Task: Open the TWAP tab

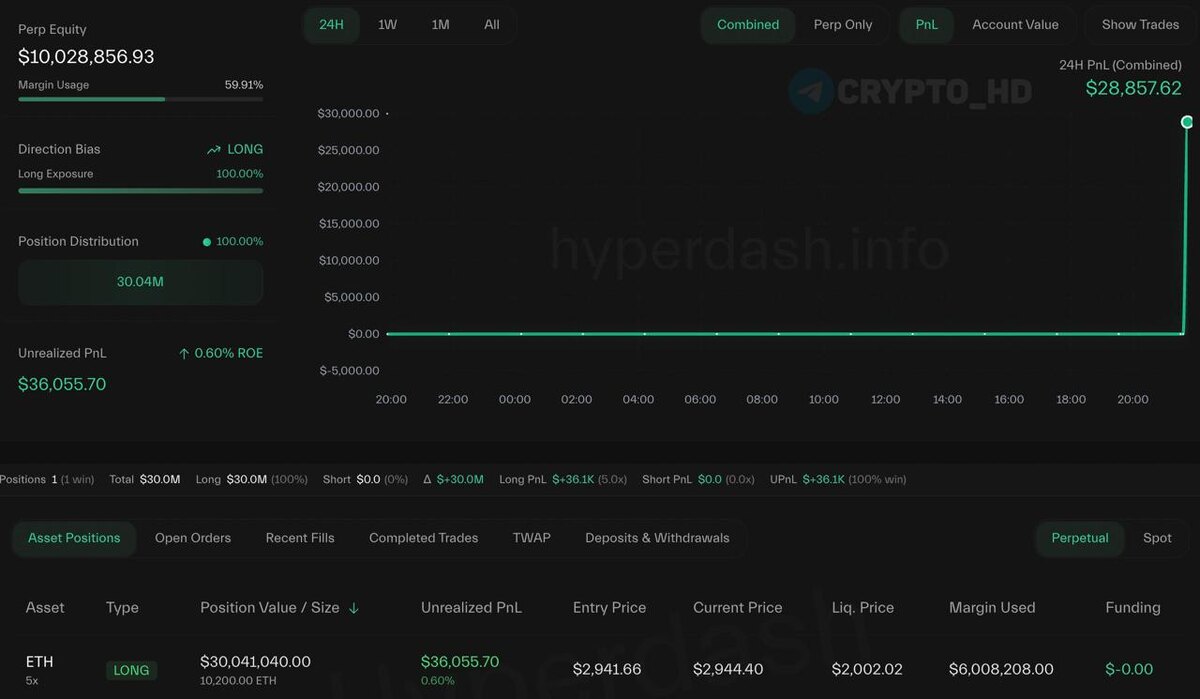Action: coord(532,538)
